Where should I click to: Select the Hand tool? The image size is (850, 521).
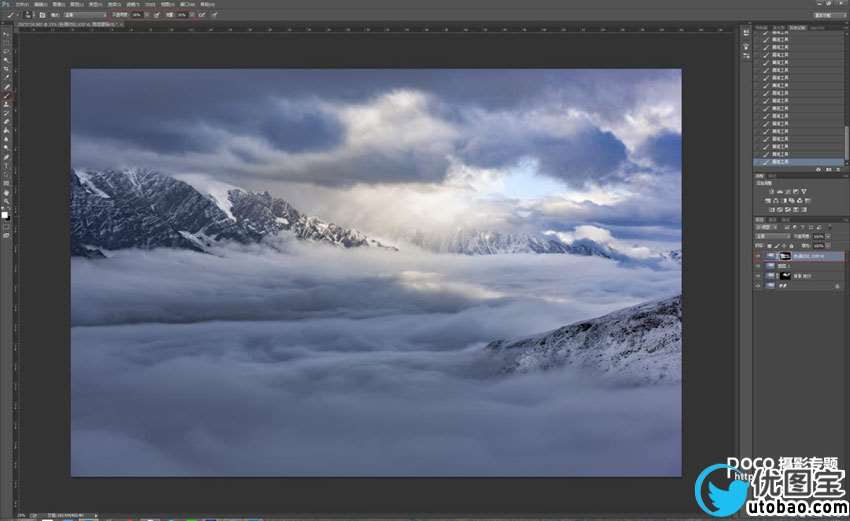(x=6, y=191)
